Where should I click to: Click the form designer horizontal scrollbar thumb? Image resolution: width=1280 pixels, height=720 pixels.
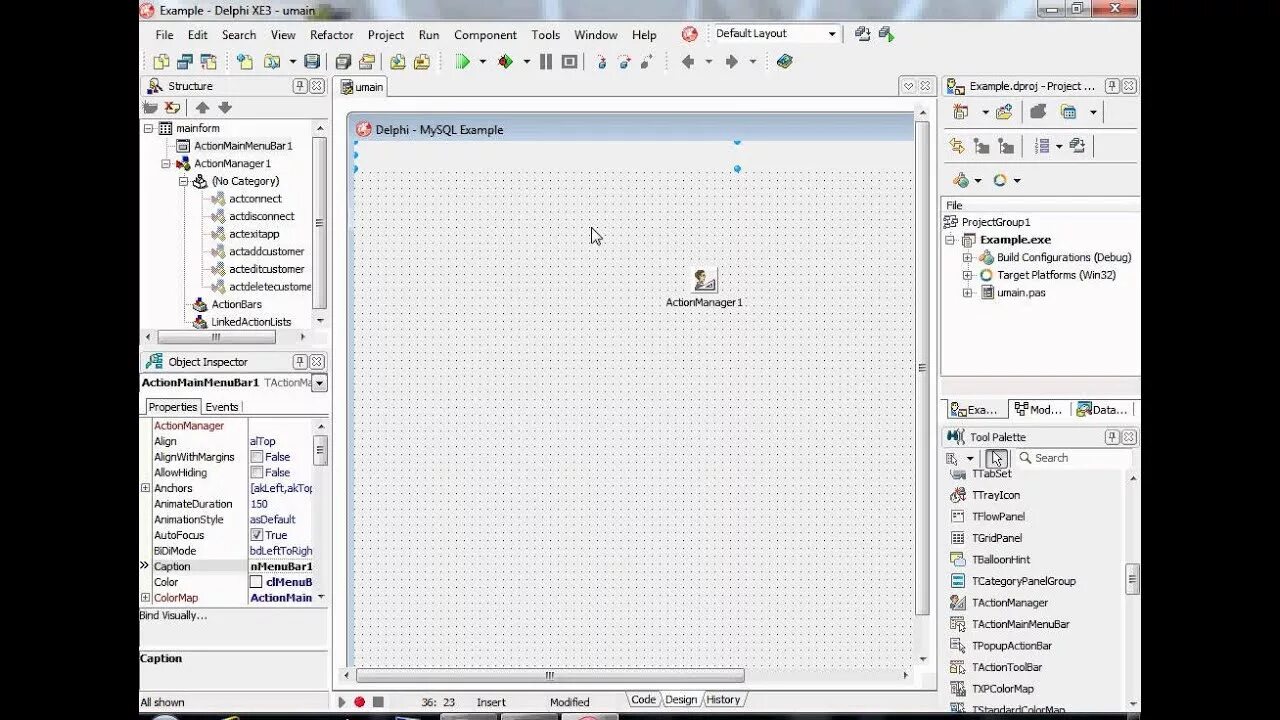tap(550, 676)
